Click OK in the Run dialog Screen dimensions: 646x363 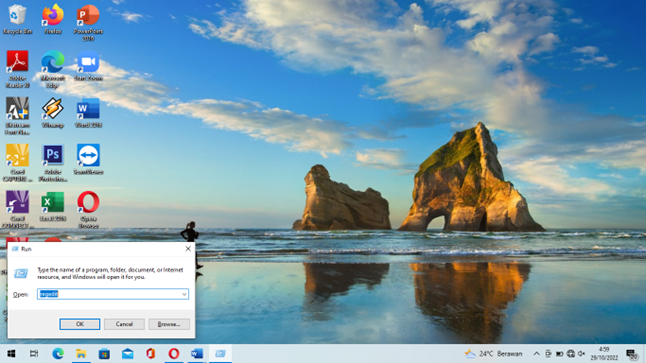click(80, 324)
